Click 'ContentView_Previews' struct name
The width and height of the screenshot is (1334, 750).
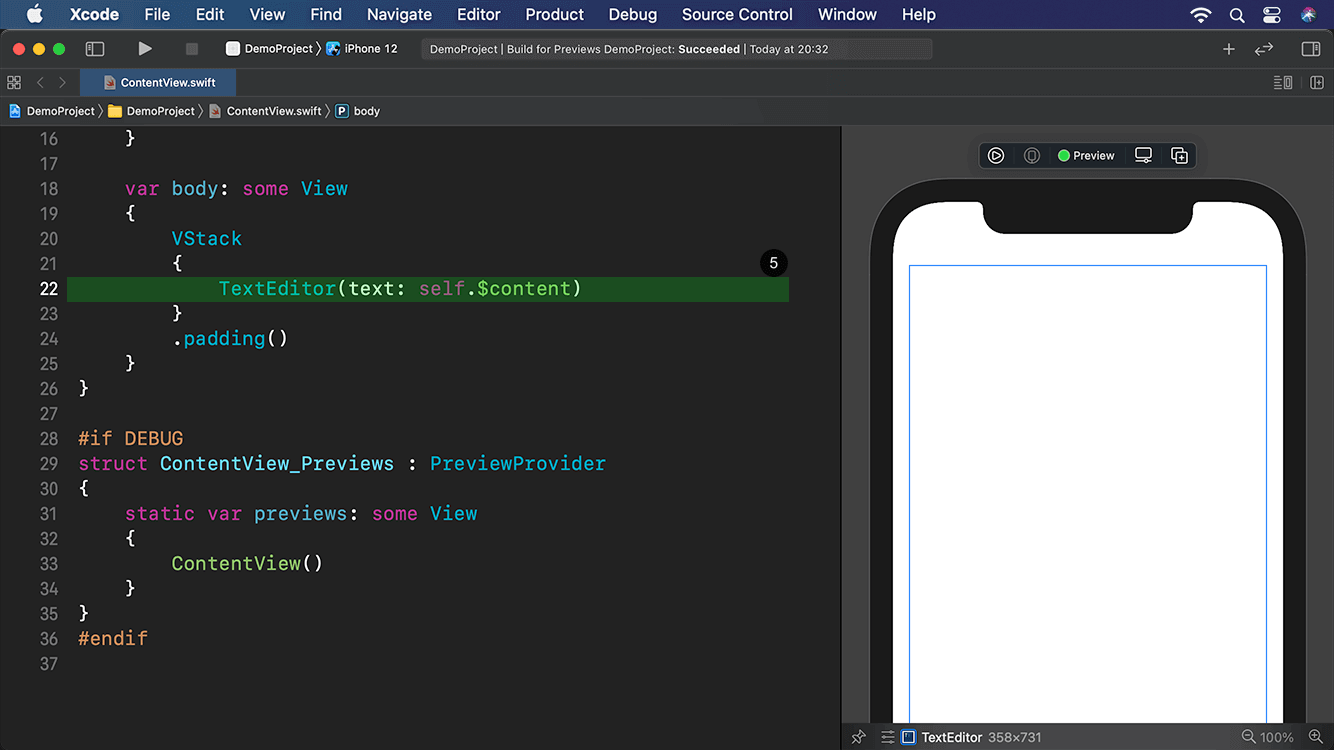click(277, 464)
